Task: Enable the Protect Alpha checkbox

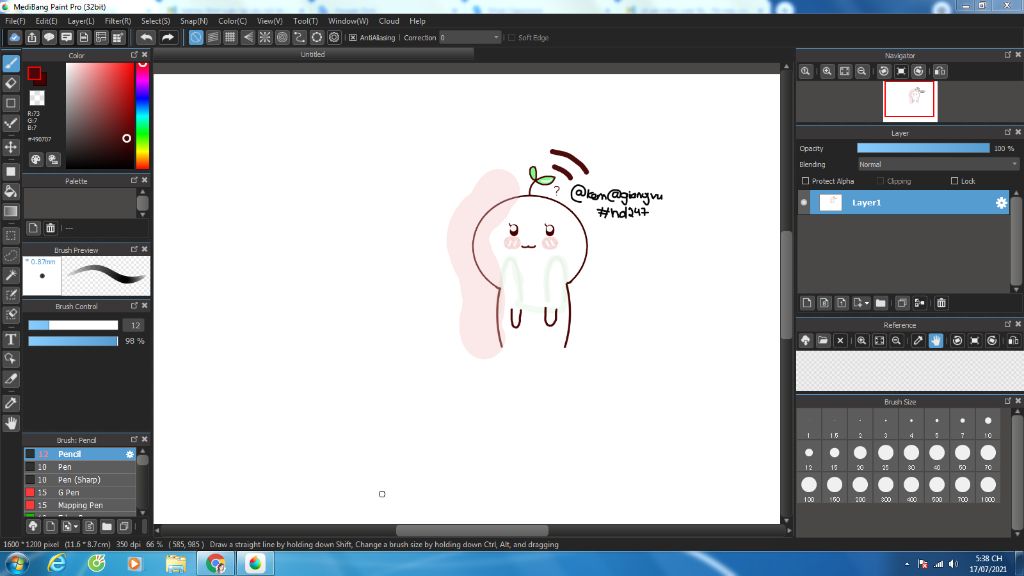Action: pos(806,181)
